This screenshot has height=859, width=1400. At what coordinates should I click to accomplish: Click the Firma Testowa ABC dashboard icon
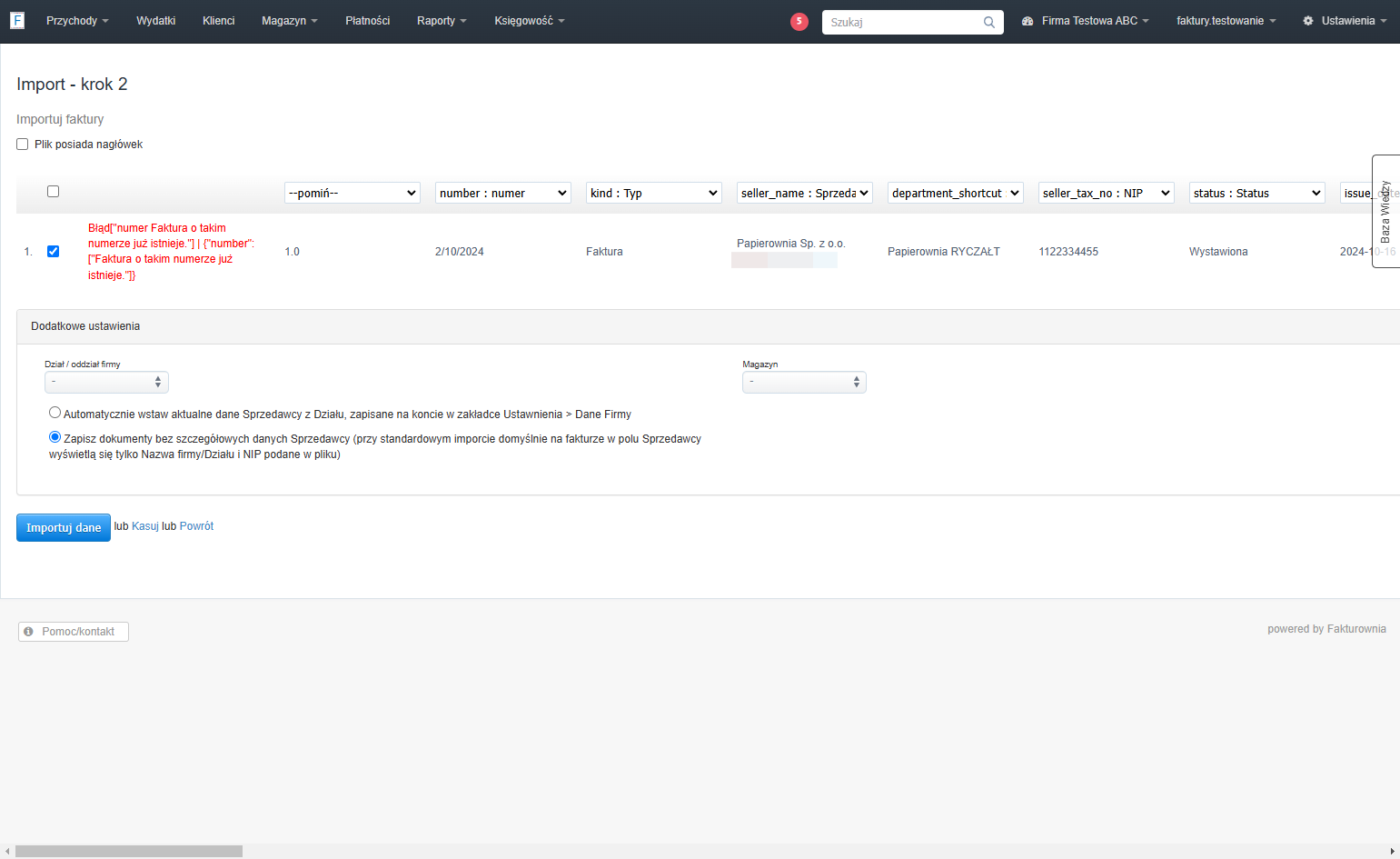(1028, 21)
